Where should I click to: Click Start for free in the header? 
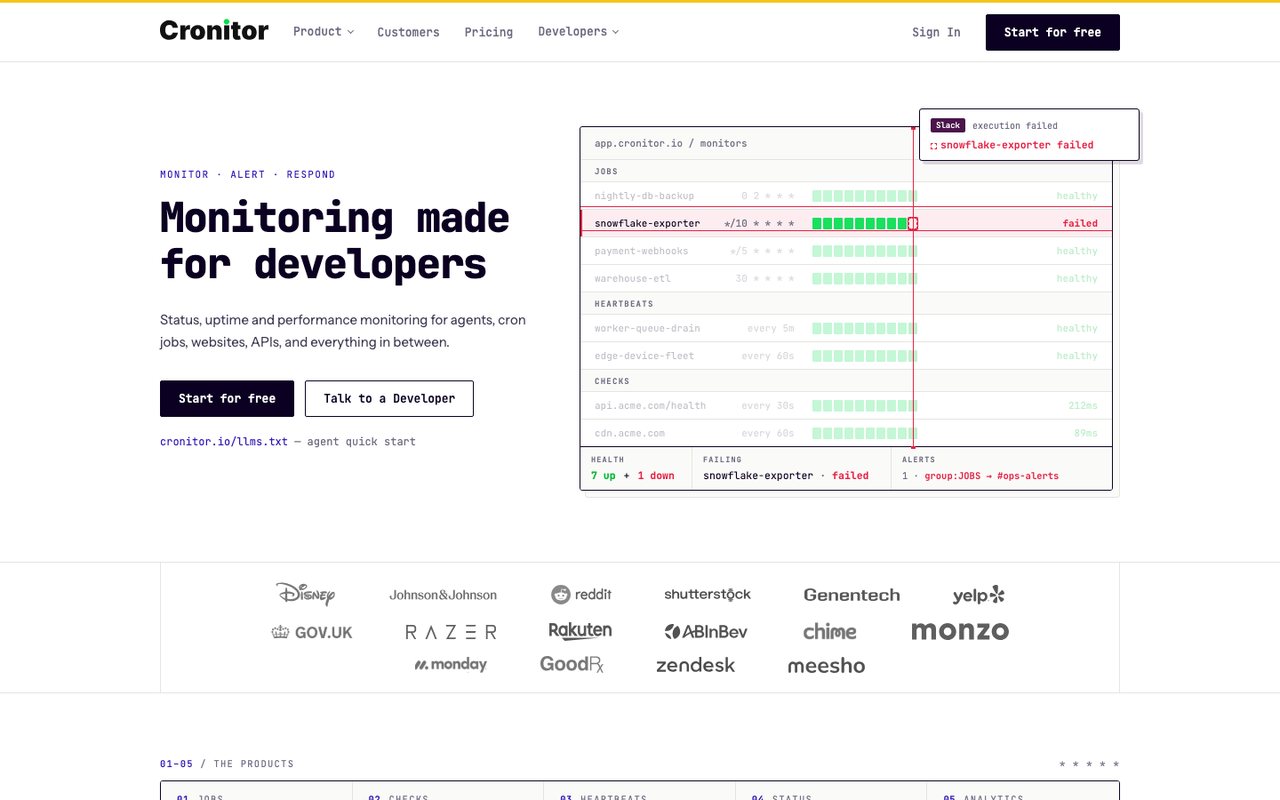pyautogui.click(x=1053, y=32)
